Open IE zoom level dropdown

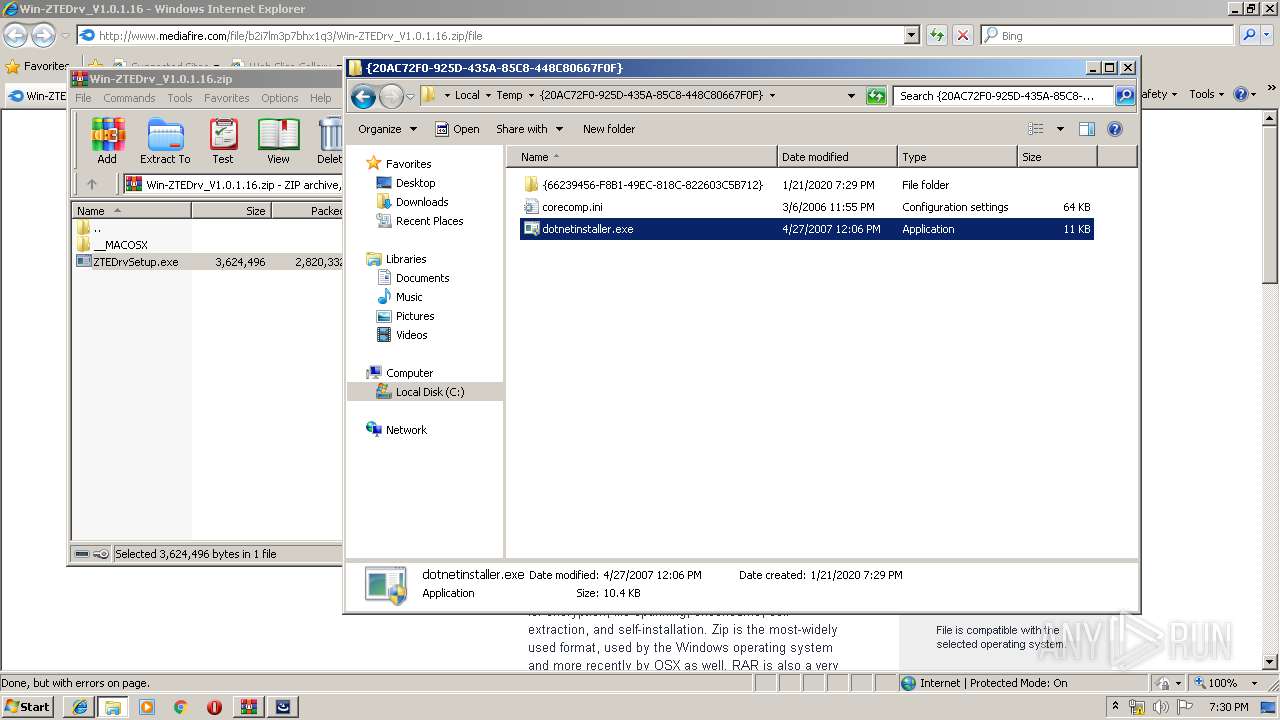pyautogui.click(x=1255, y=683)
